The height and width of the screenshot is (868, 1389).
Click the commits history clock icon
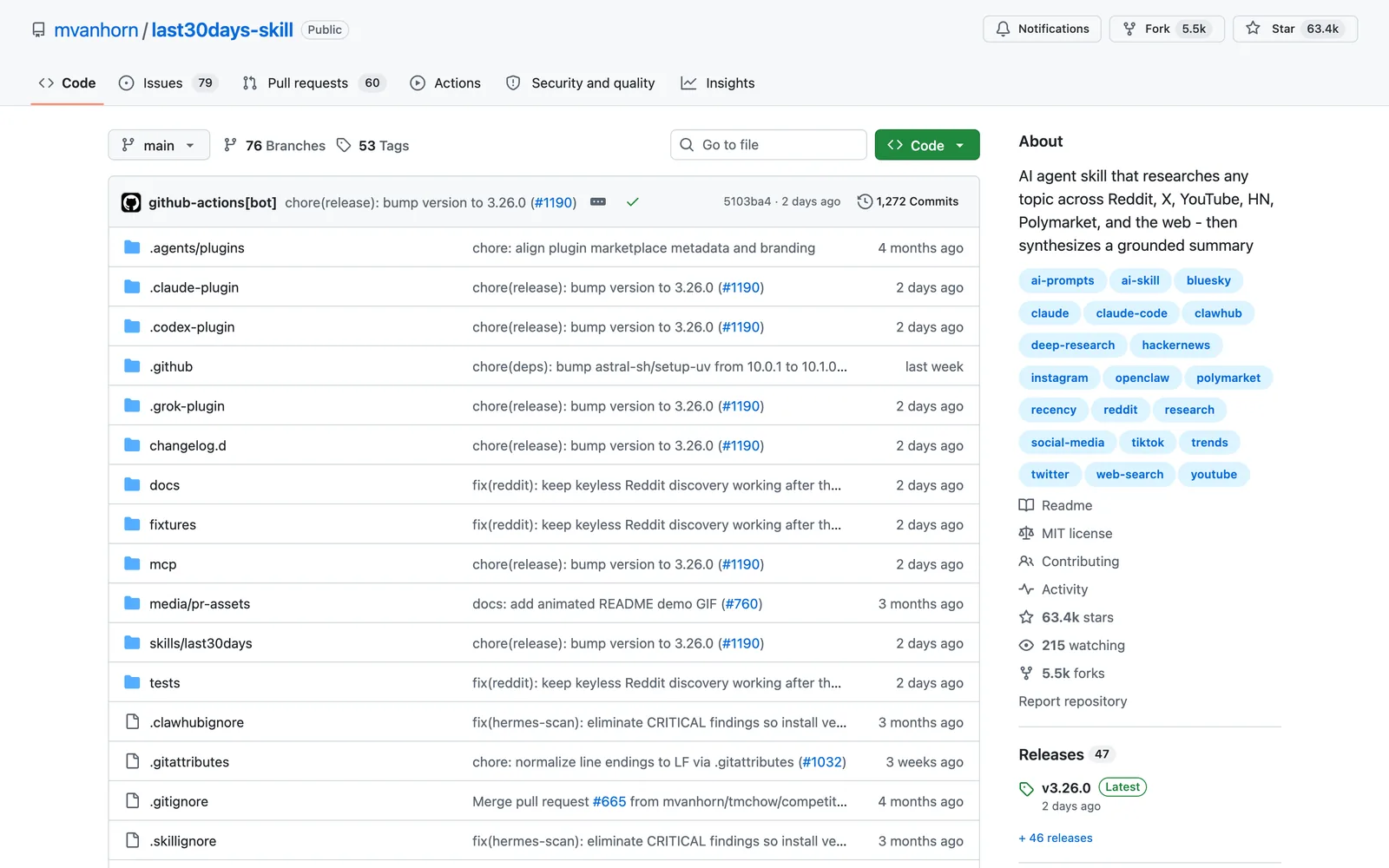(x=865, y=201)
